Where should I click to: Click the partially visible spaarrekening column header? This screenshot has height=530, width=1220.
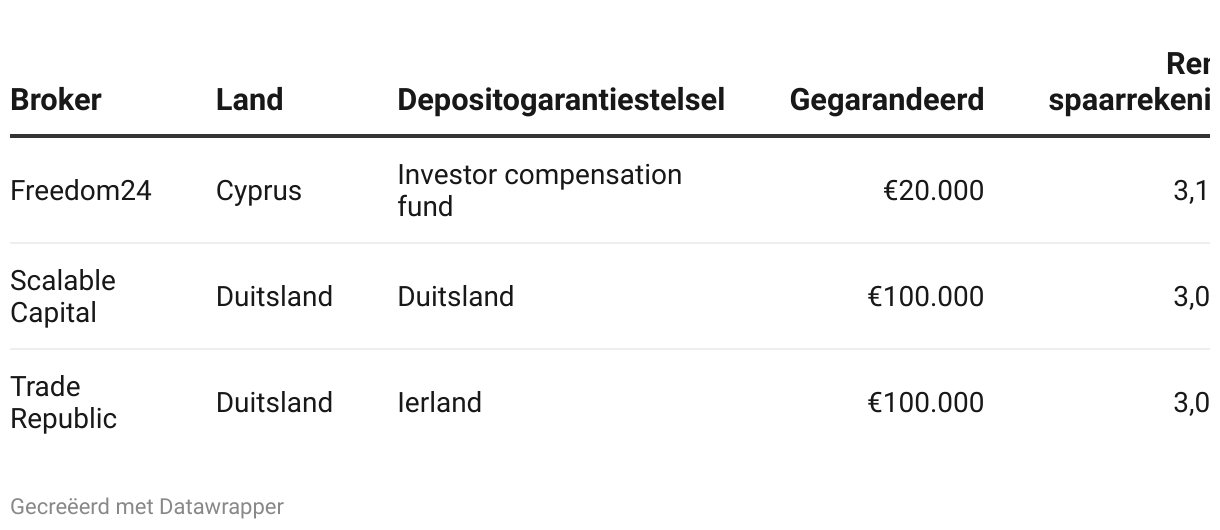pyautogui.click(x=1130, y=99)
